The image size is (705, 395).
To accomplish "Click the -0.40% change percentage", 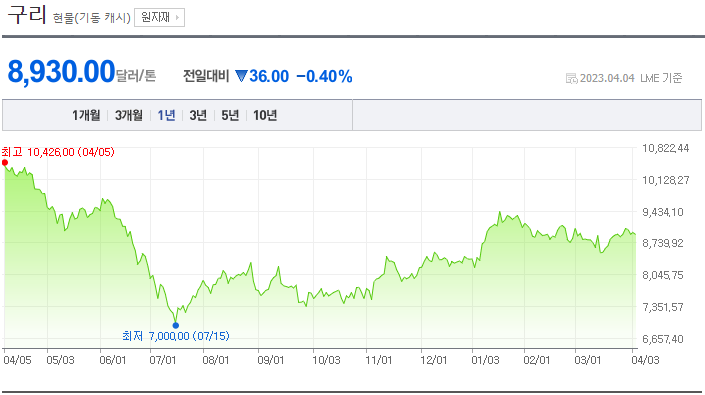I will pos(324,76).
